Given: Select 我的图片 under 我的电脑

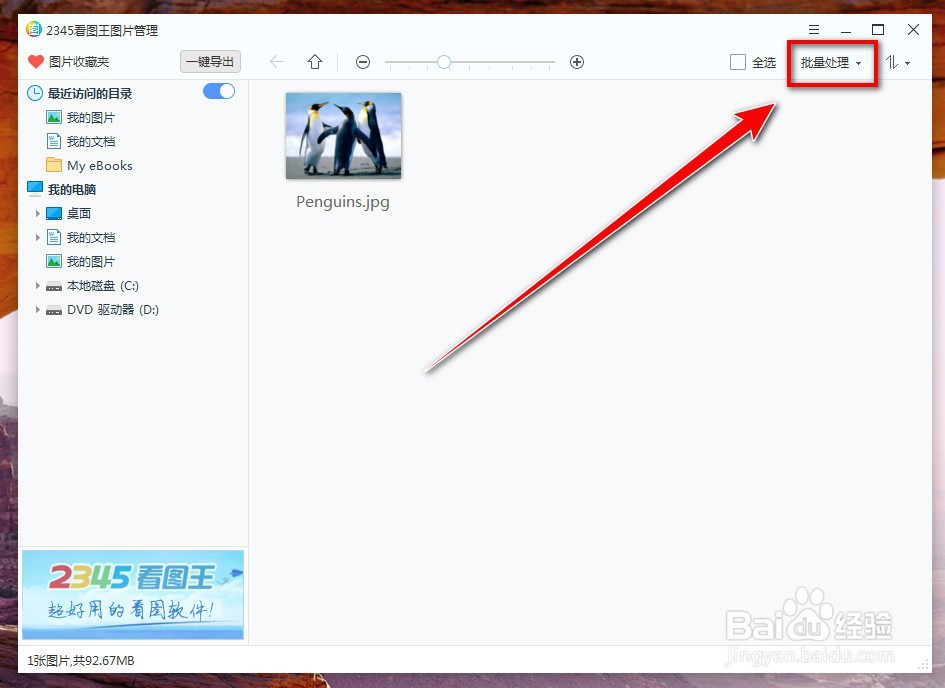Looking at the screenshot, I should coord(90,261).
